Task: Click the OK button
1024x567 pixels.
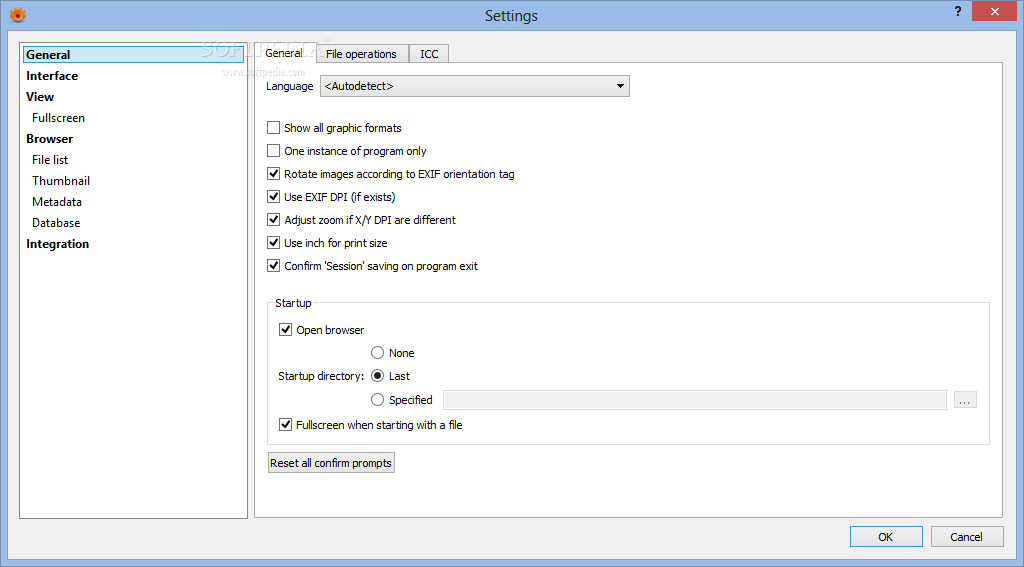Action: coord(886,536)
